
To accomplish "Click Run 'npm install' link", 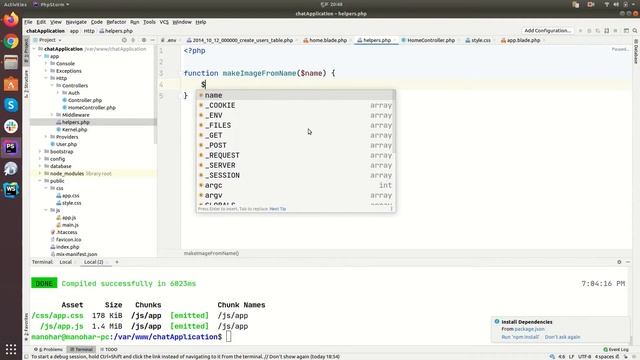I will coord(520,337).
